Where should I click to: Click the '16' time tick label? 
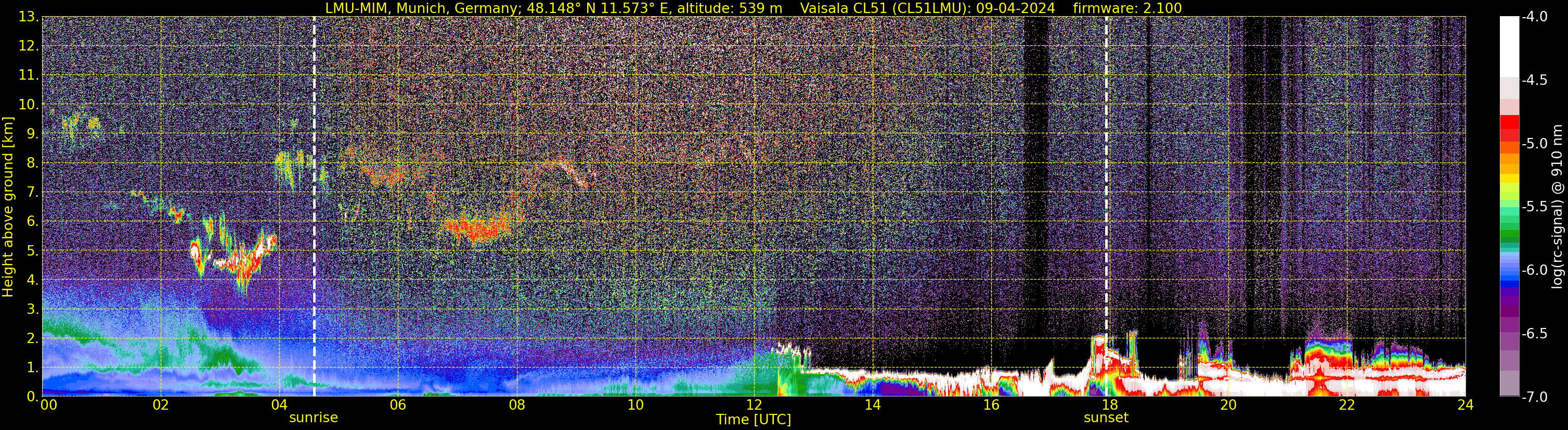click(992, 405)
